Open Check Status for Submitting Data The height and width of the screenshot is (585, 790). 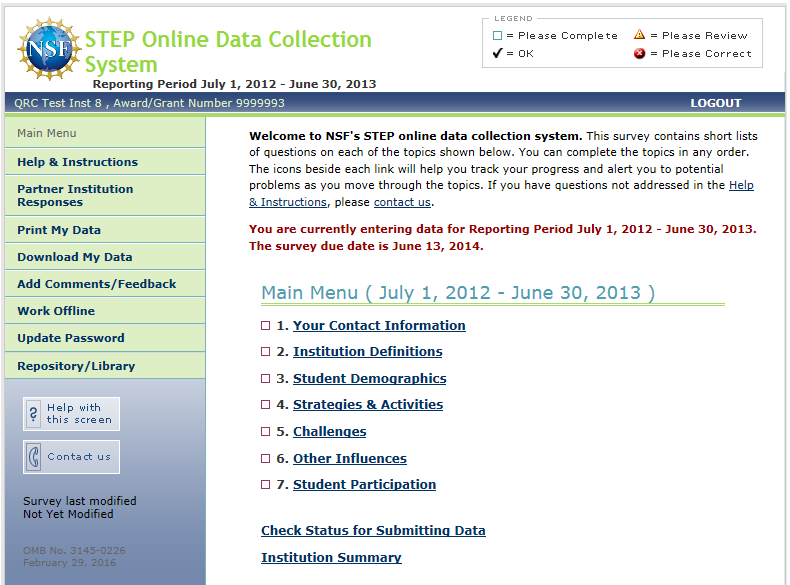pyautogui.click(x=373, y=531)
